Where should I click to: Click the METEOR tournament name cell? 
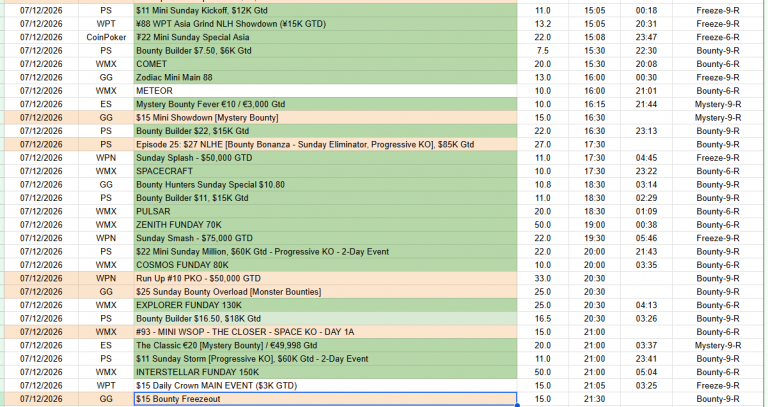point(325,91)
